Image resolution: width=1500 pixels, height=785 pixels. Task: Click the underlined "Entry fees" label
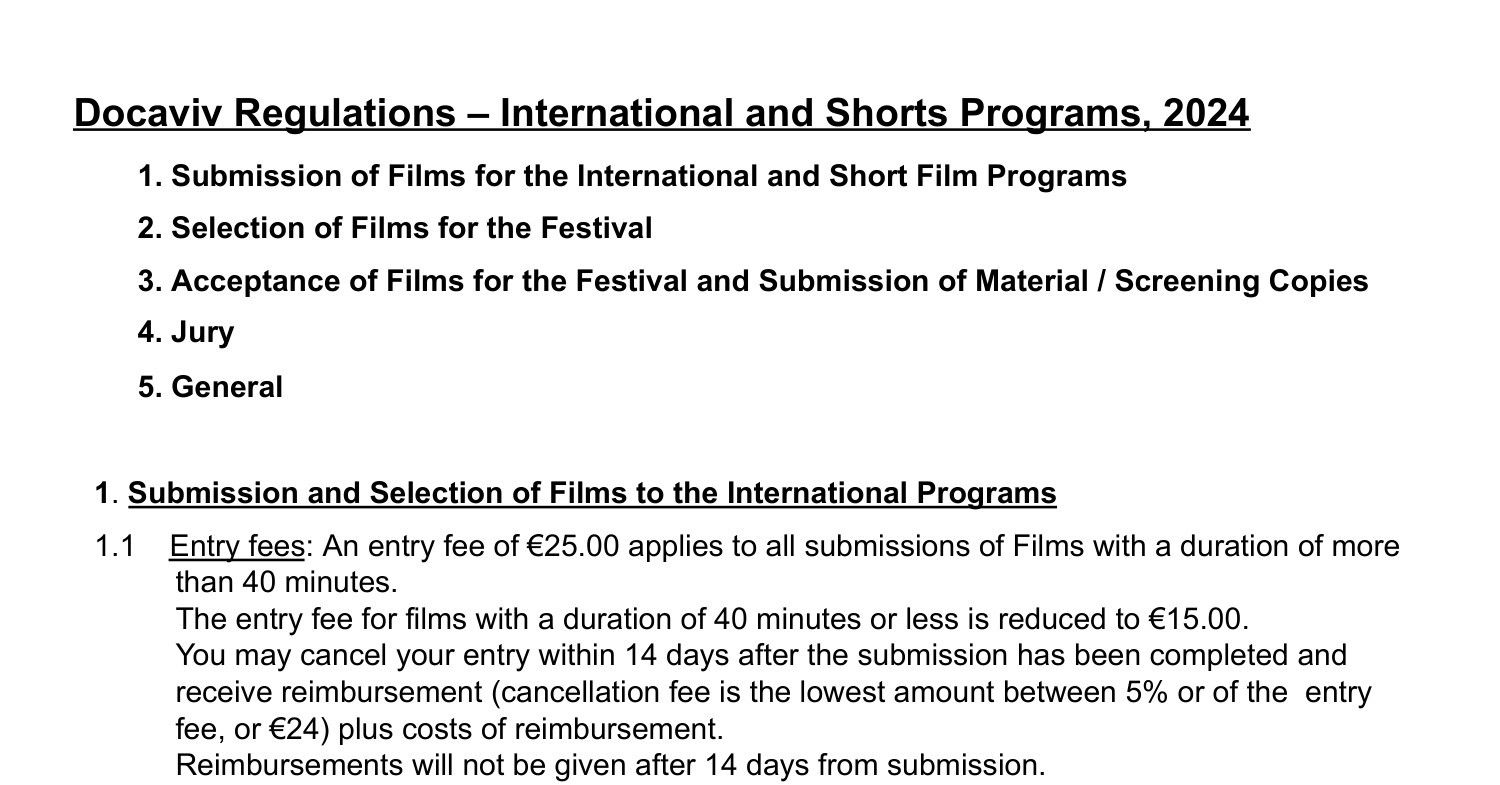pyautogui.click(x=237, y=546)
